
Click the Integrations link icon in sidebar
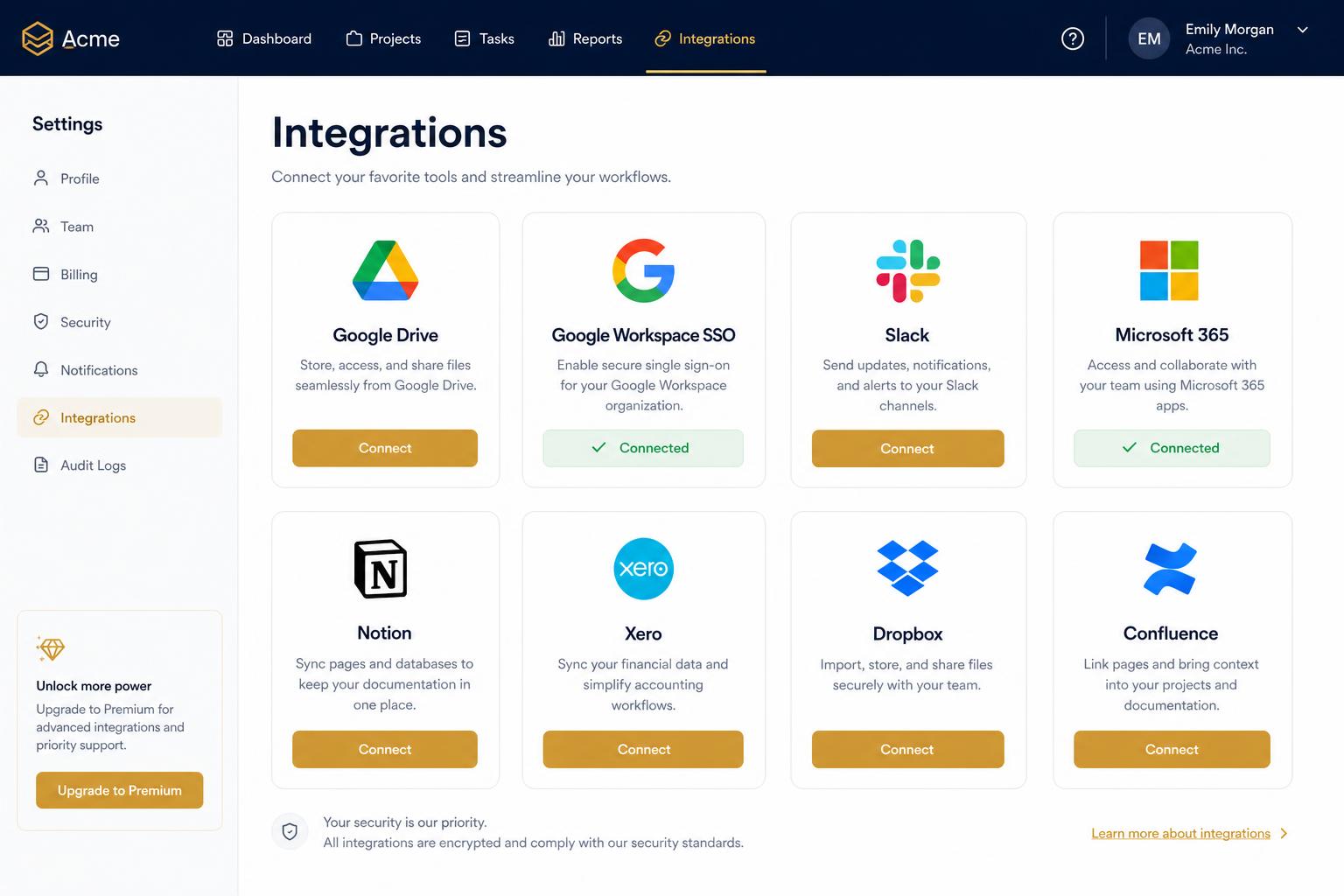pos(41,417)
